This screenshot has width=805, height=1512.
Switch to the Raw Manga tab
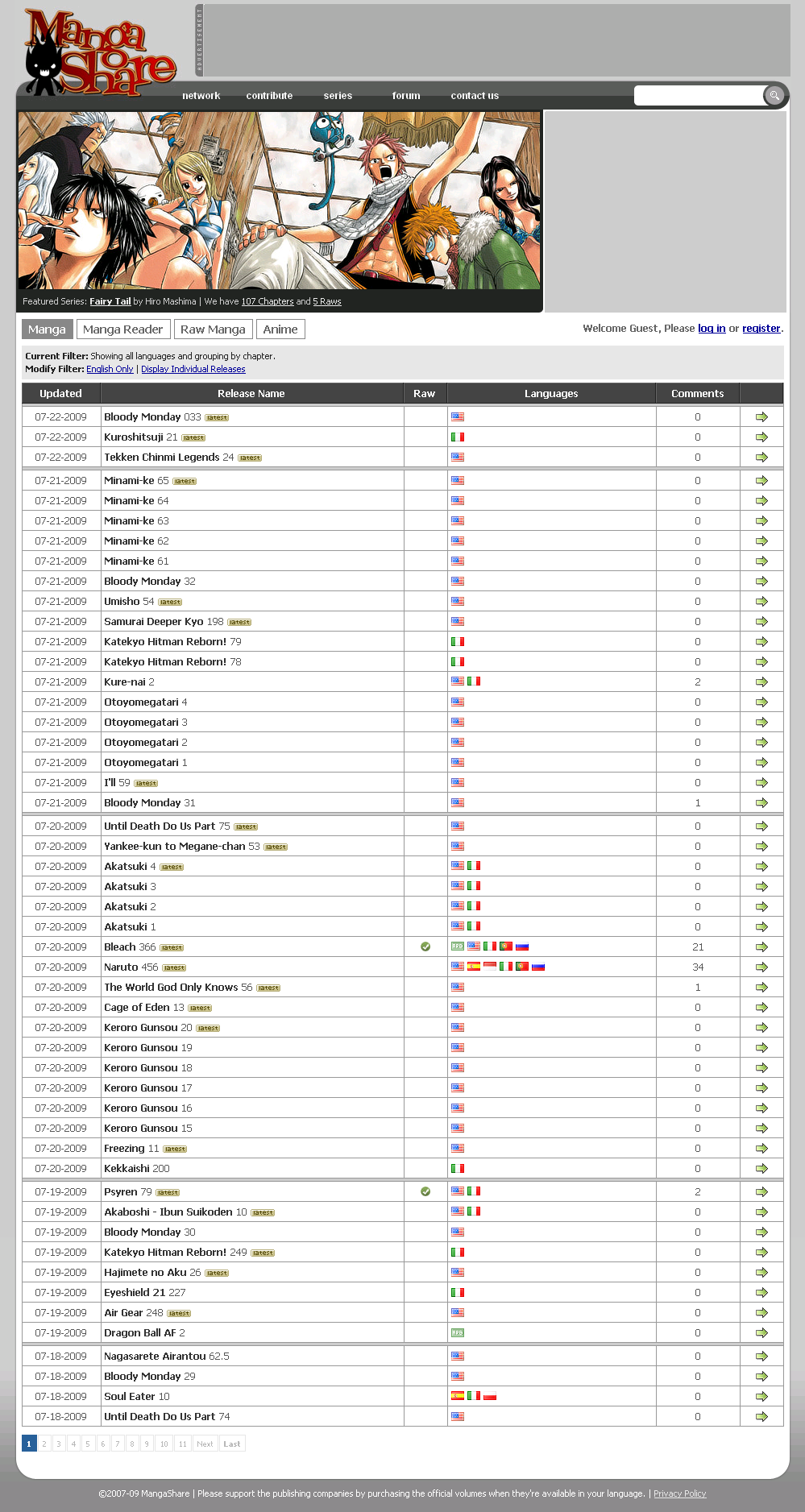click(213, 329)
